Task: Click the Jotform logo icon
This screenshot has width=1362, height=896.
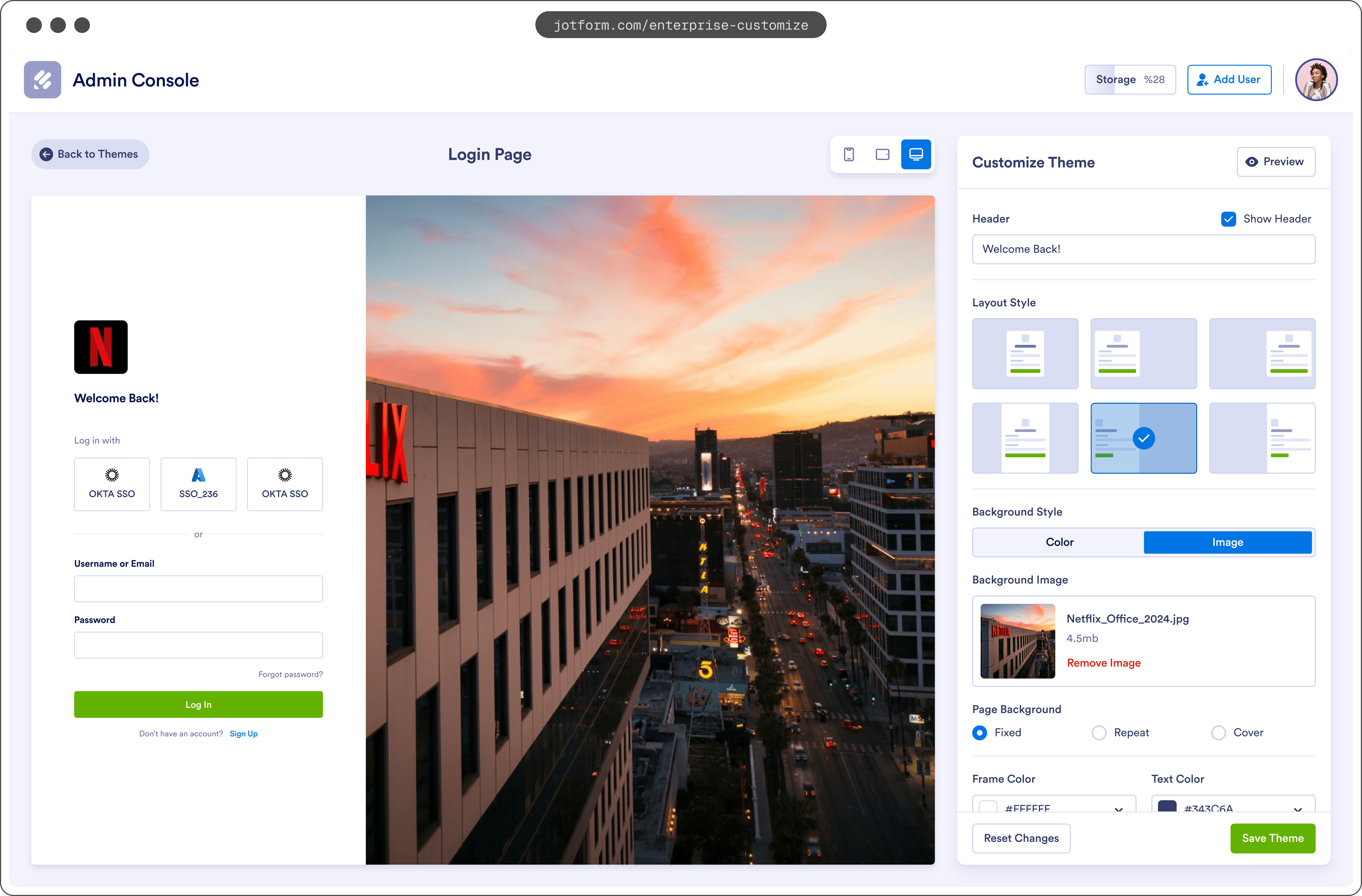Action: (42, 80)
